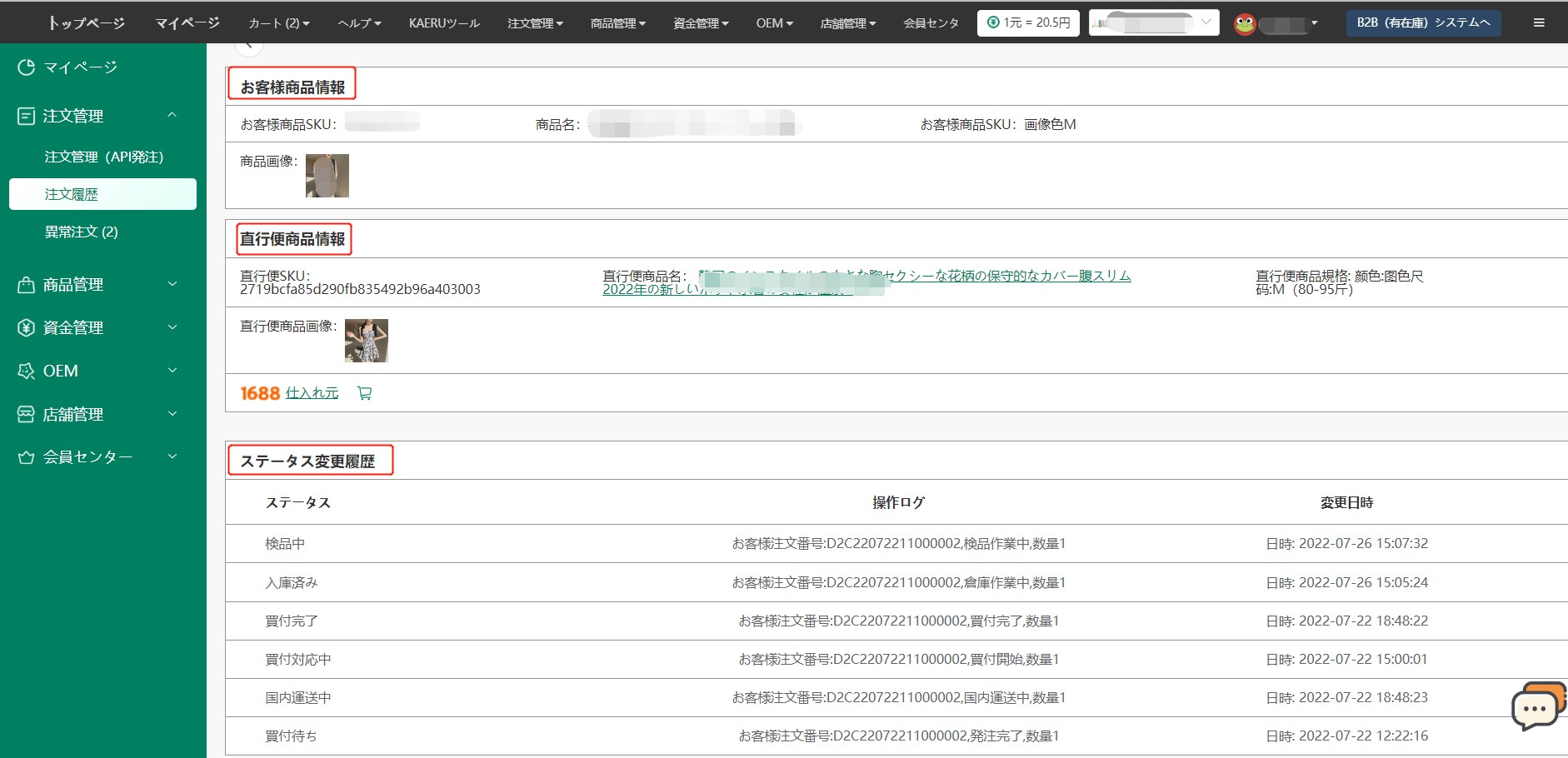Click the back arrow circle button

click(248, 45)
